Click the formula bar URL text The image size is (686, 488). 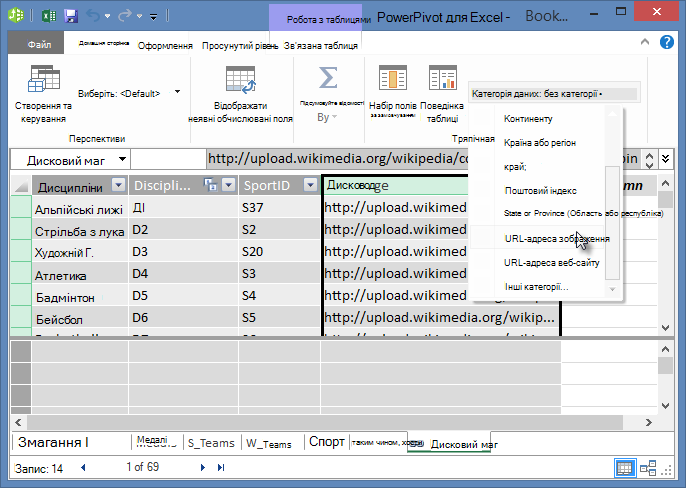(x=338, y=158)
